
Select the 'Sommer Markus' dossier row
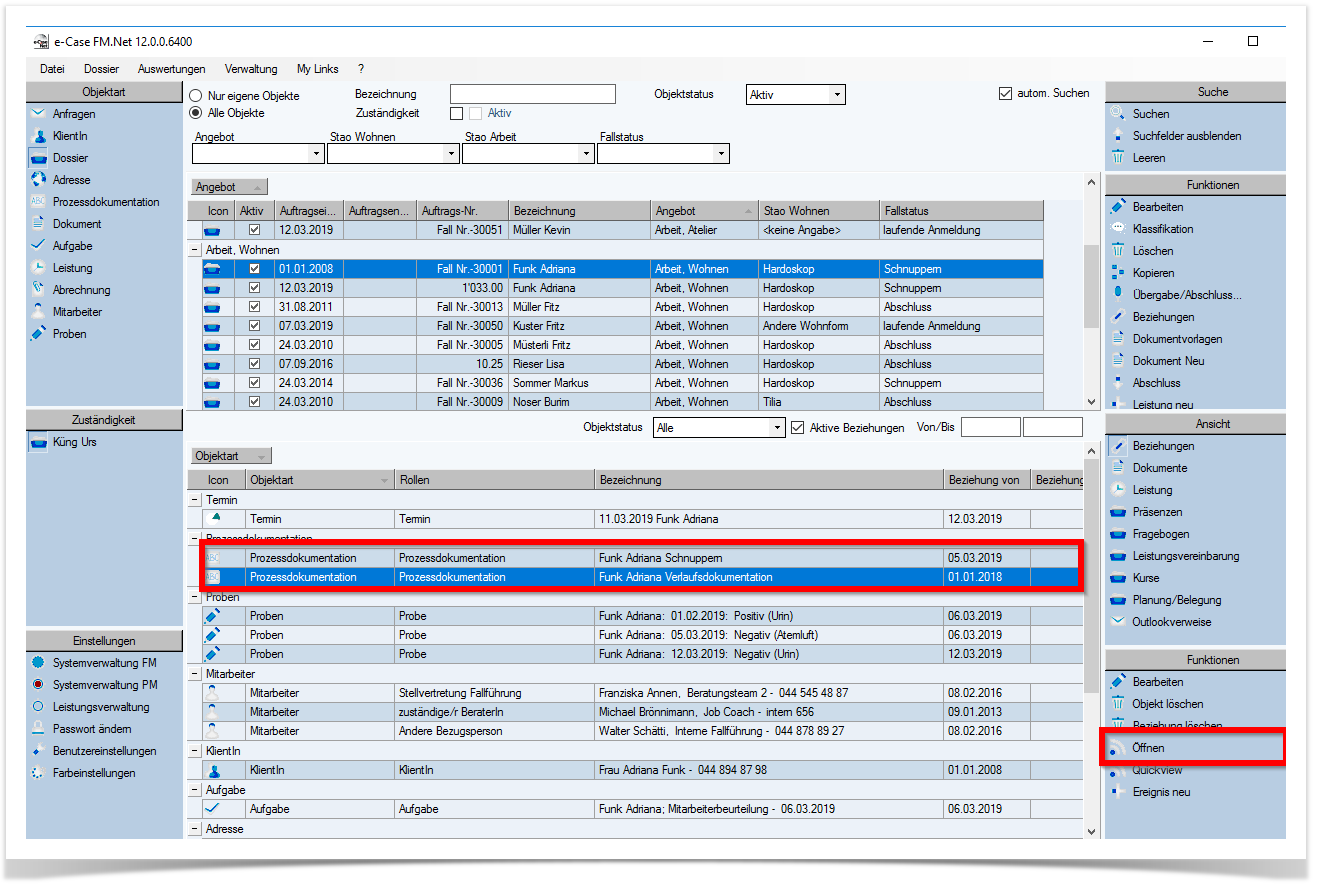coord(622,383)
